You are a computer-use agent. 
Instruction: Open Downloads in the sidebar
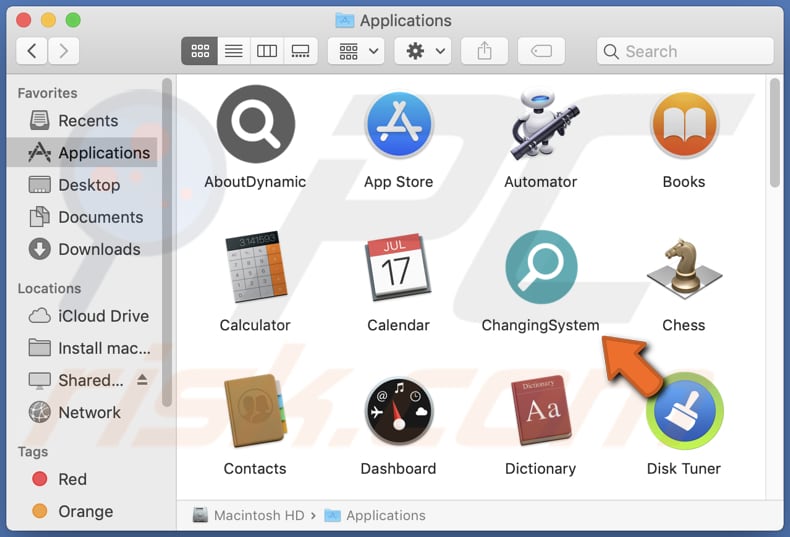click(83, 249)
